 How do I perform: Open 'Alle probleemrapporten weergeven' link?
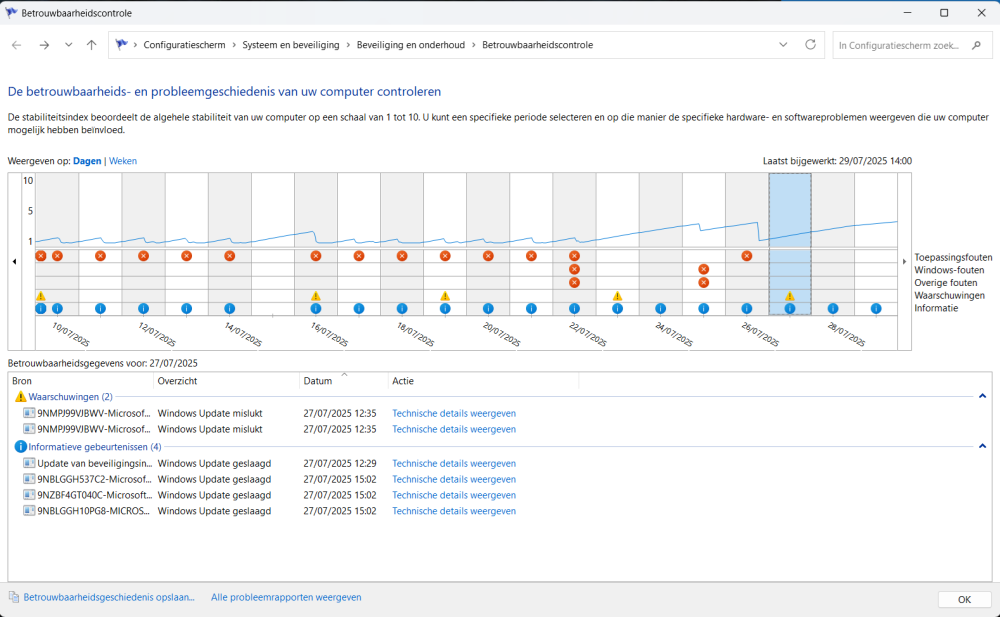tap(286, 597)
